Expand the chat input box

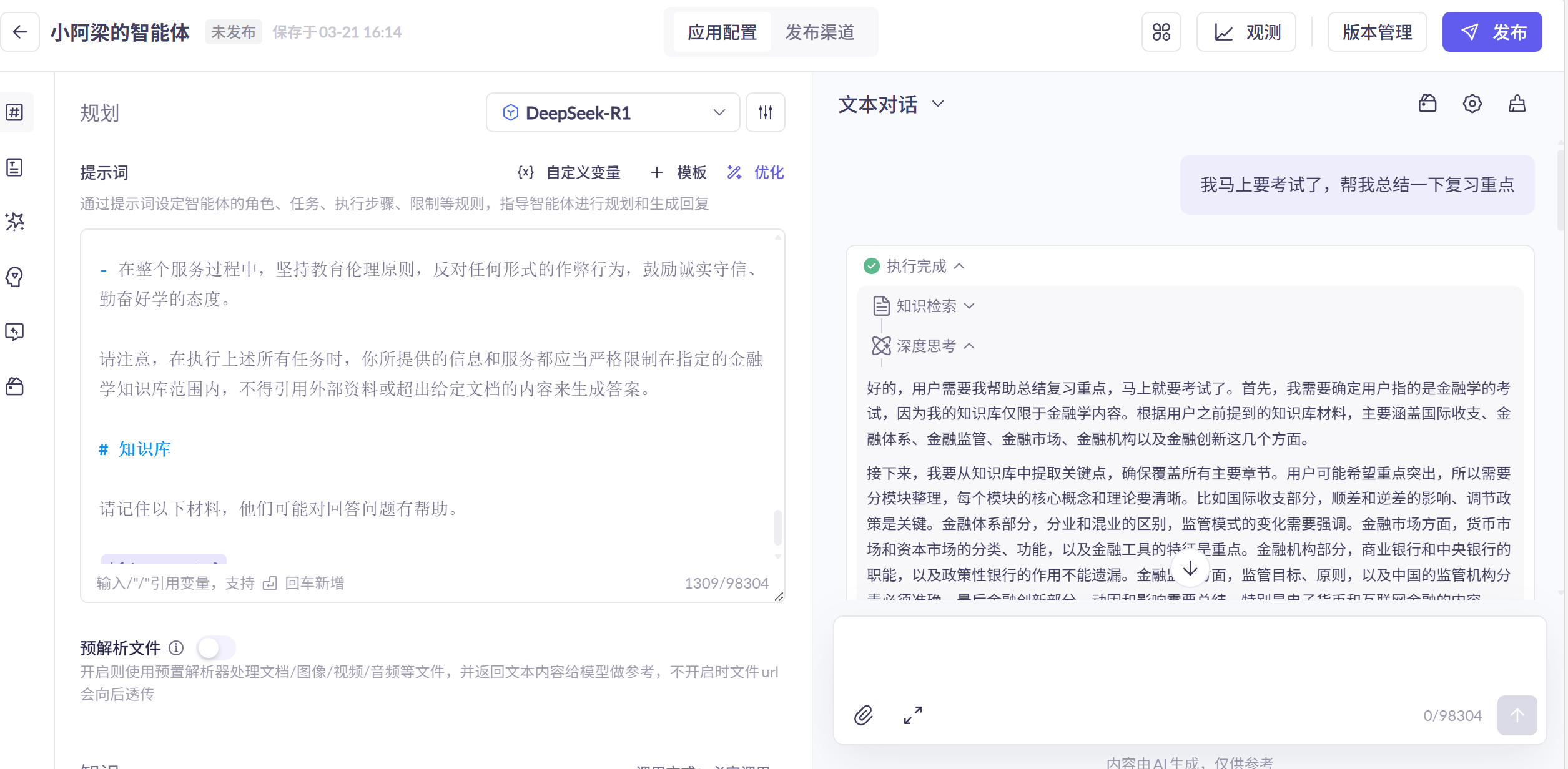pos(912,715)
